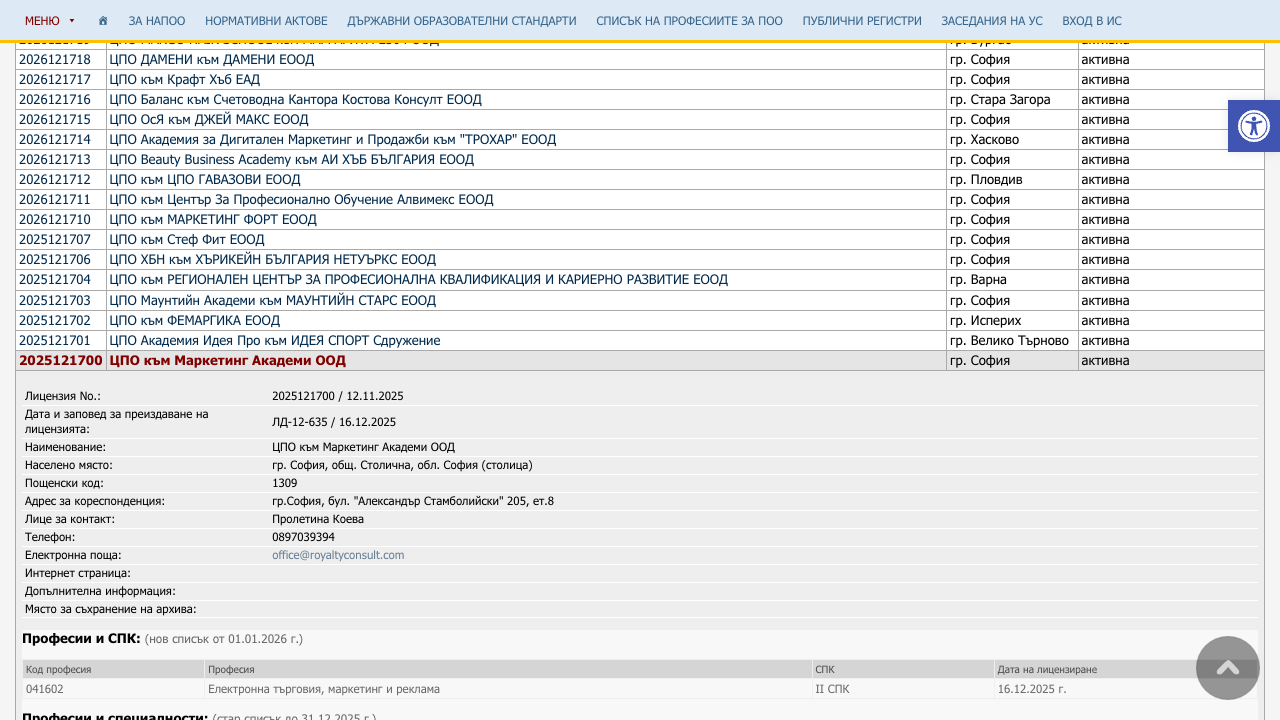
Task: Open ЦПО към Център Алвимекс ЕООД entry
Action: point(301,200)
